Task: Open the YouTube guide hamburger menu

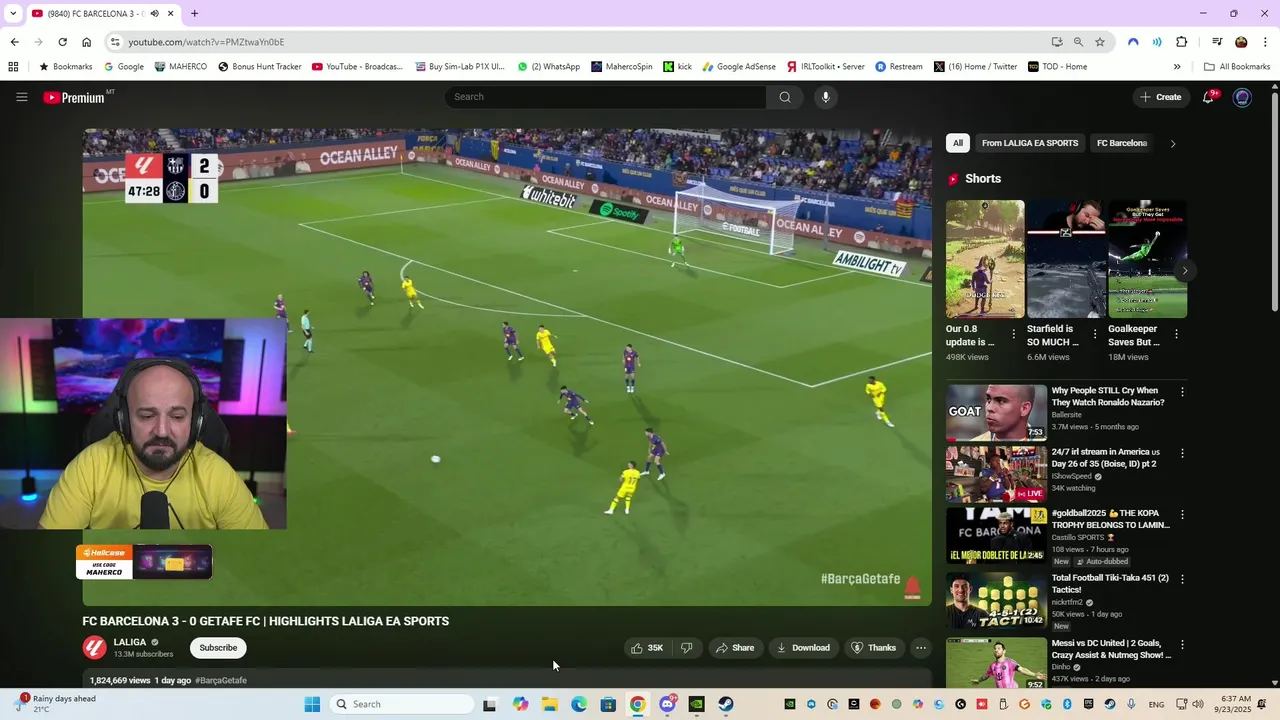Action: (x=21, y=97)
